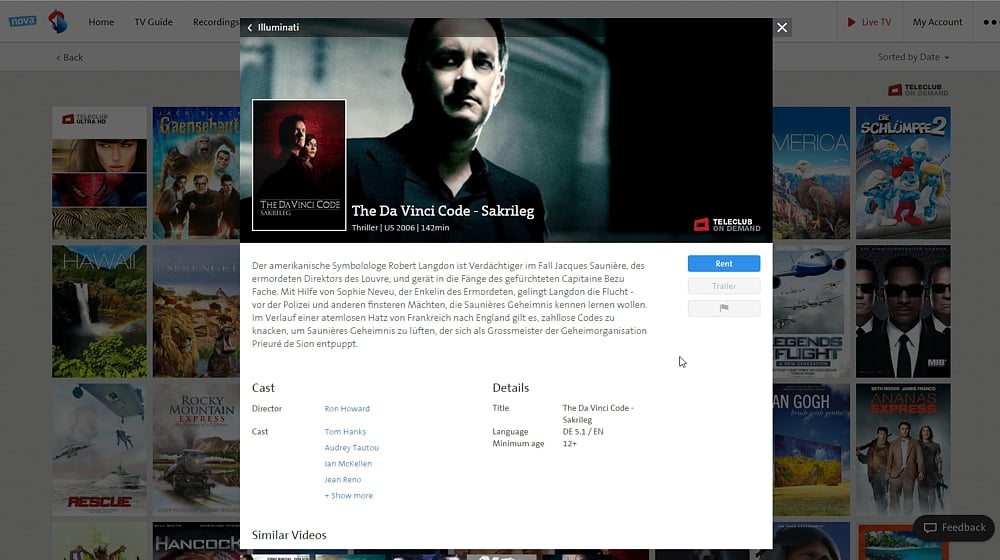Click The Da Vinci Code poster thumbnail
This screenshot has height=560, width=1000.
pyautogui.click(x=299, y=165)
